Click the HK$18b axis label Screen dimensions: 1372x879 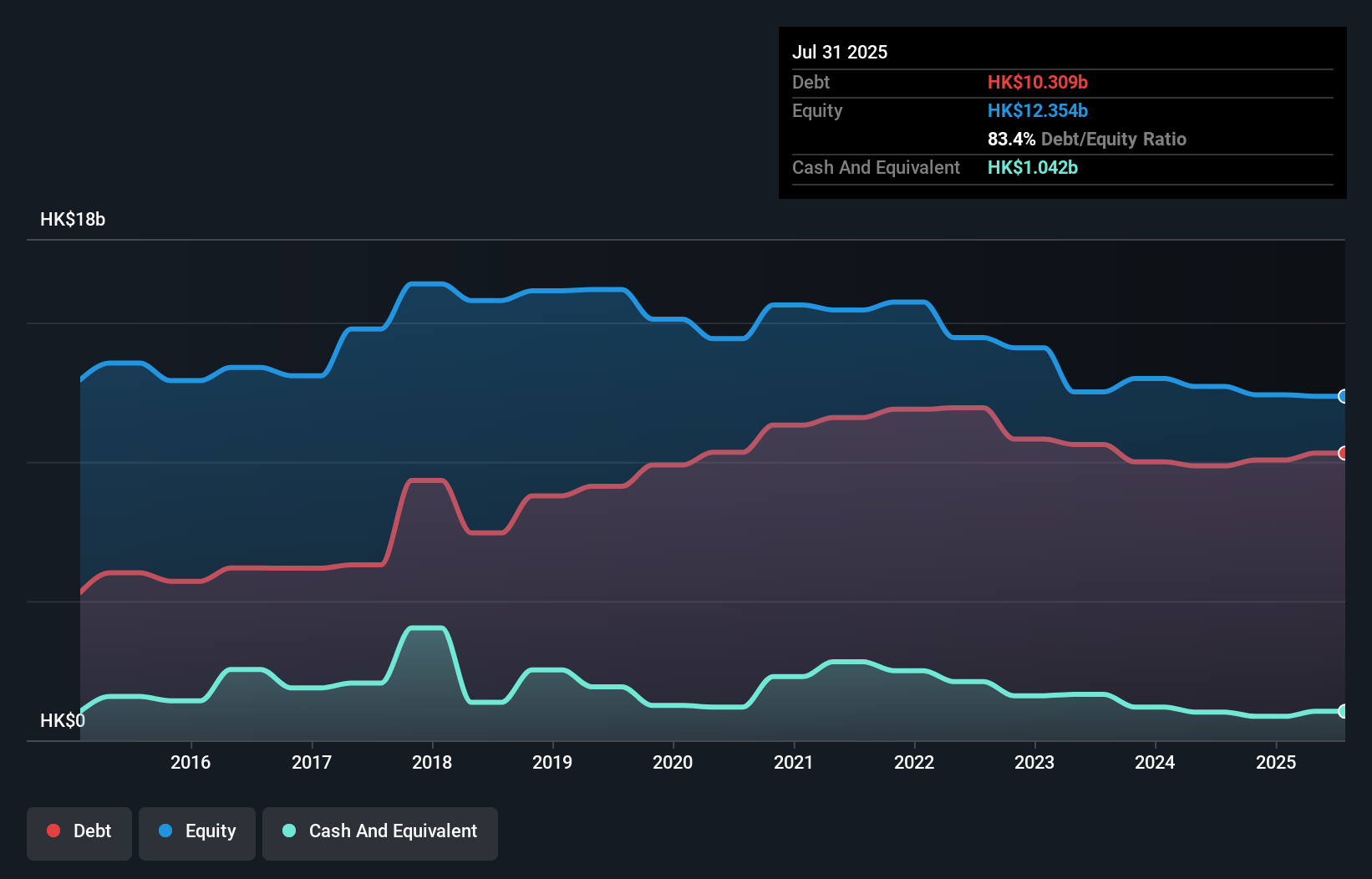click(x=72, y=220)
